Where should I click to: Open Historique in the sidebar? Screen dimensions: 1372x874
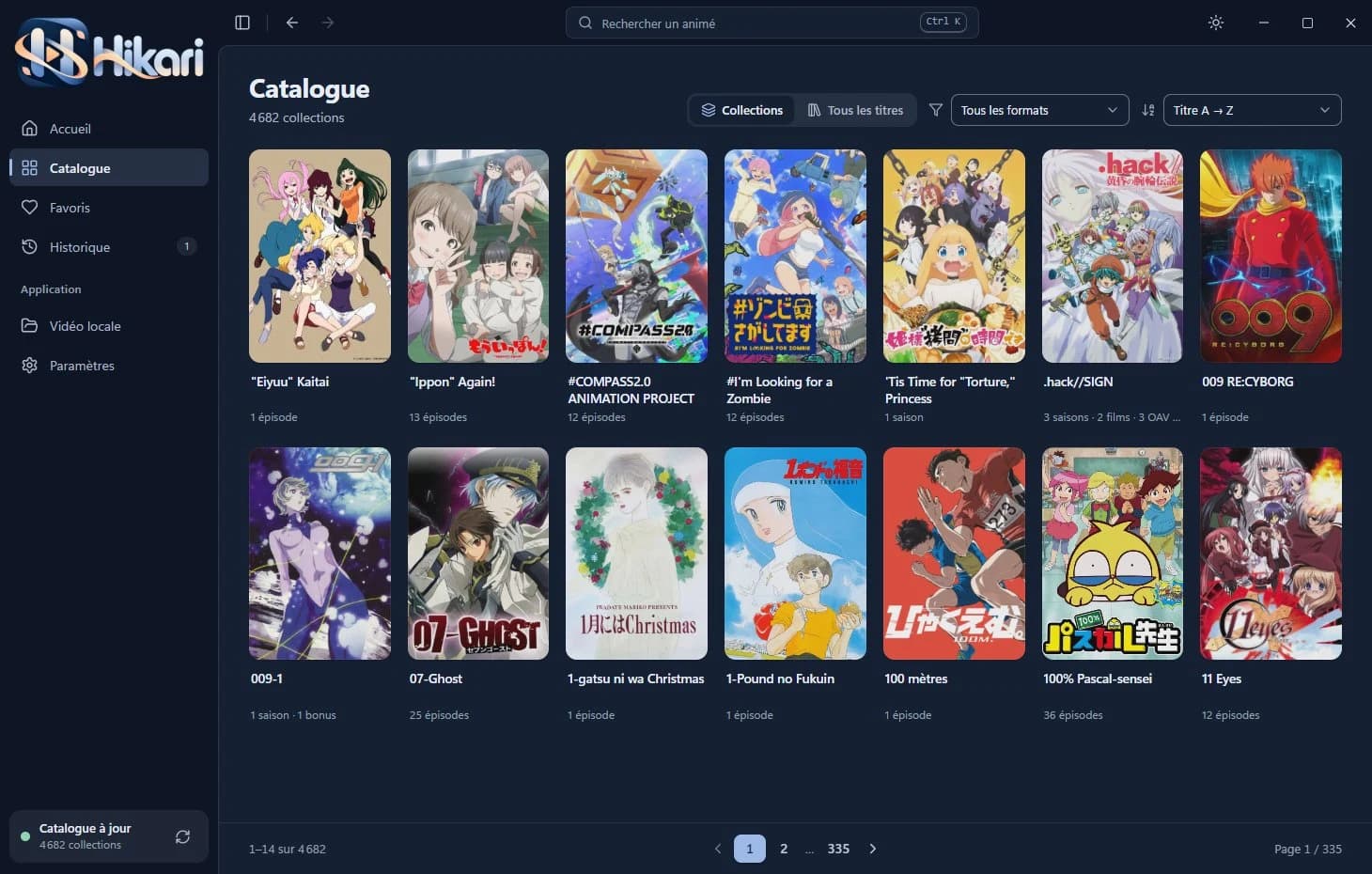click(109, 246)
